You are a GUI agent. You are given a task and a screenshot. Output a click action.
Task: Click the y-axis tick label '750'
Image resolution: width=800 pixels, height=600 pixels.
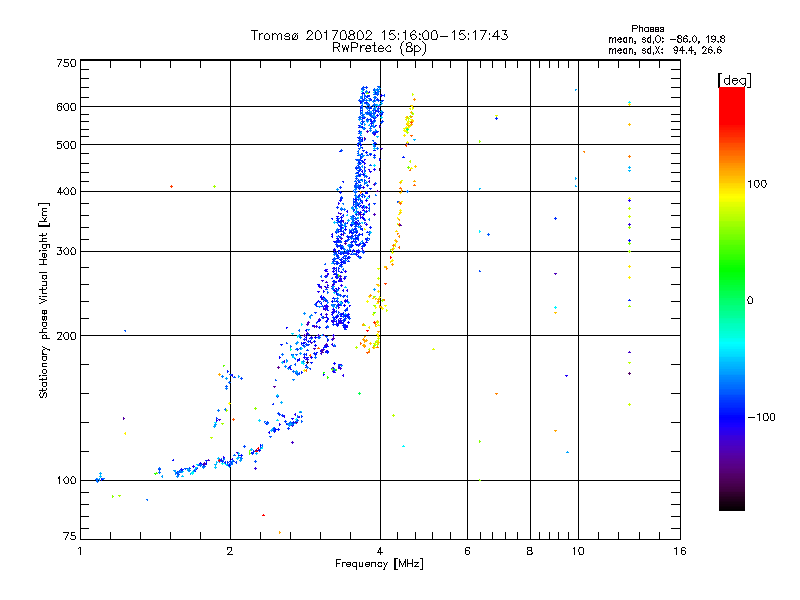coord(66,63)
